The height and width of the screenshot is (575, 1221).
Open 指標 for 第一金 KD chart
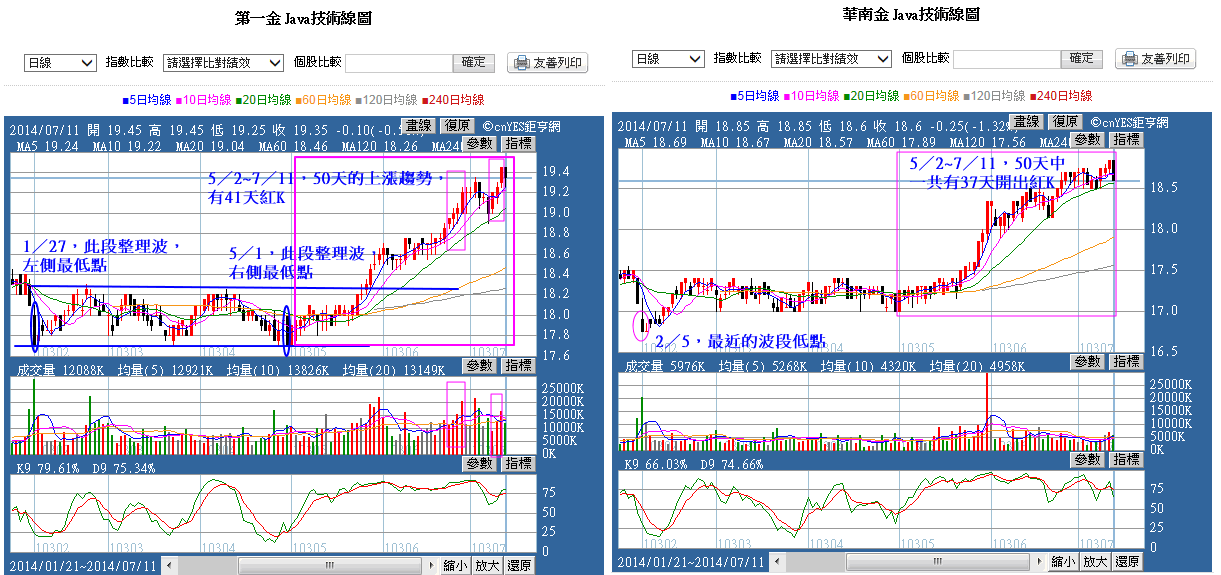coord(518,463)
